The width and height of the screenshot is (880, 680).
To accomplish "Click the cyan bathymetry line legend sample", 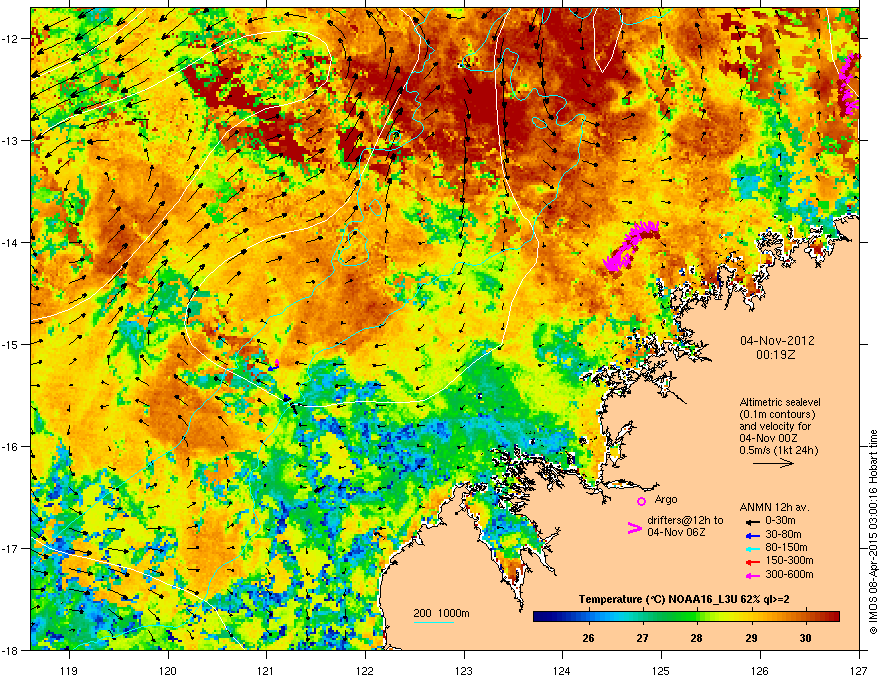I will (x=433, y=622).
